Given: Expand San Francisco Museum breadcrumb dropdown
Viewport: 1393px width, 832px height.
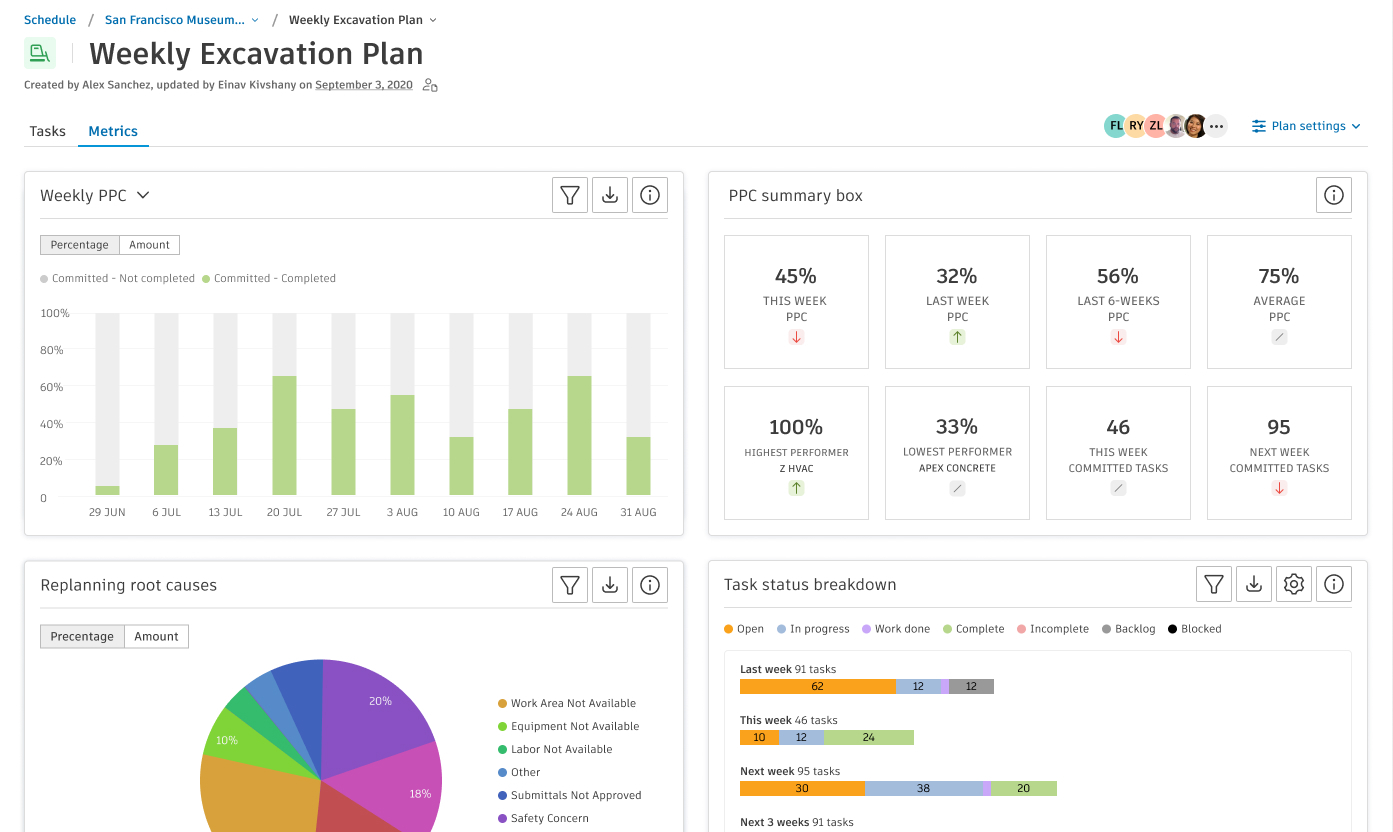Looking at the screenshot, I should tap(255, 20).
